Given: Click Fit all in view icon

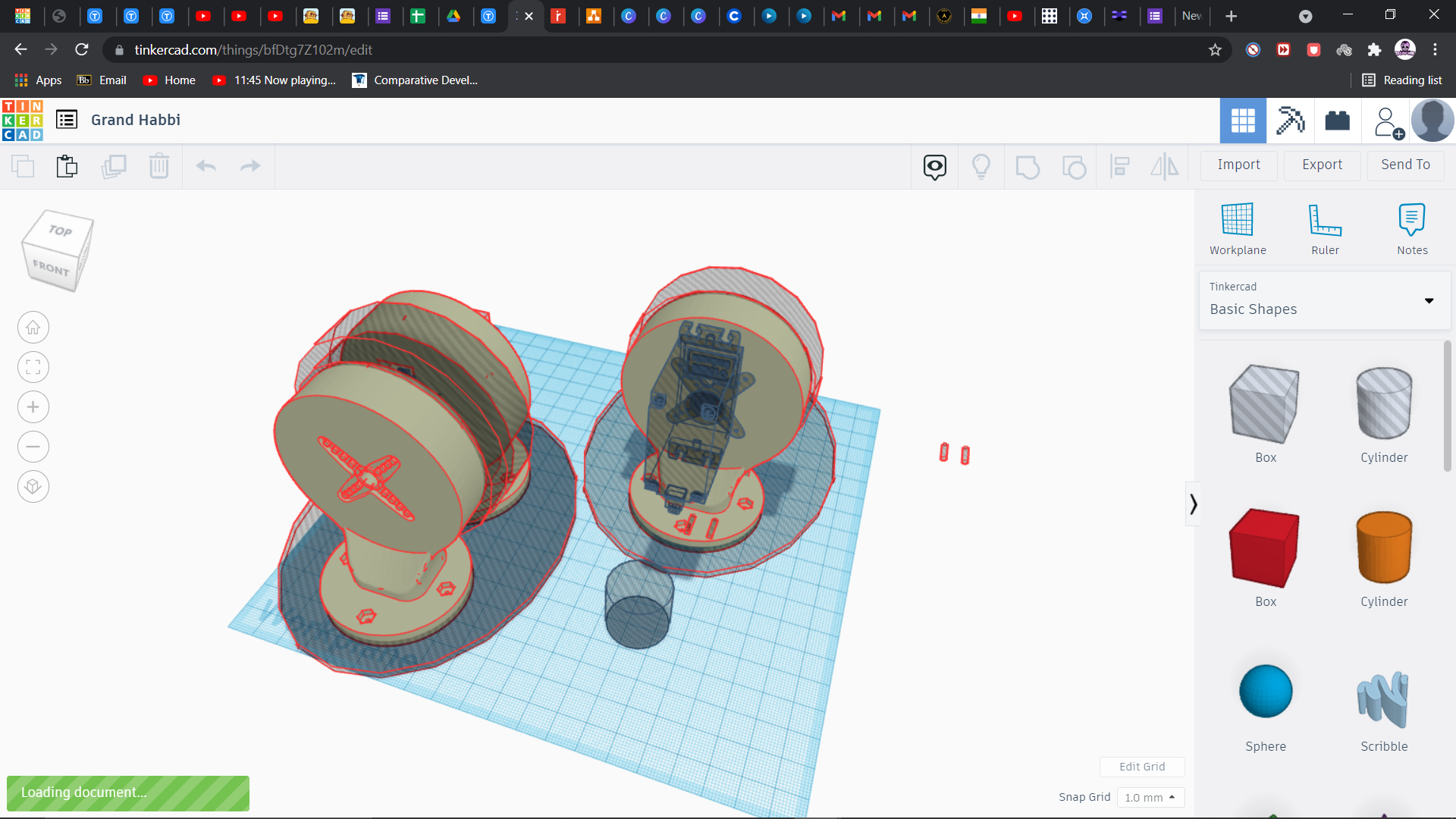Looking at the screenshot, I should (33, 368).
